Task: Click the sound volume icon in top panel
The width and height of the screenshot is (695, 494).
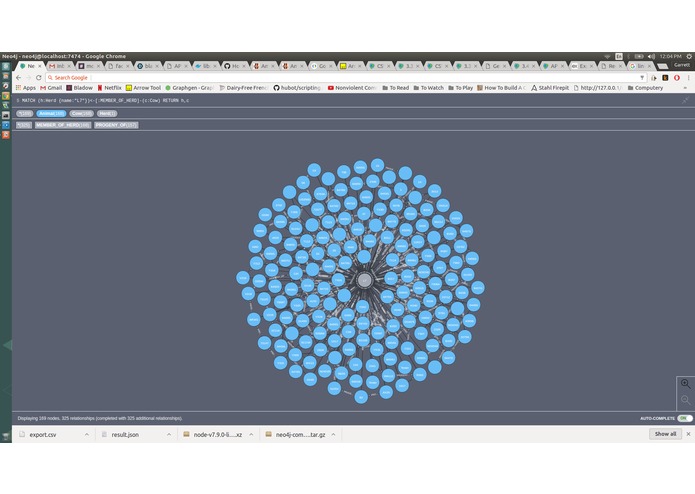Action: (x=651, y=56)
